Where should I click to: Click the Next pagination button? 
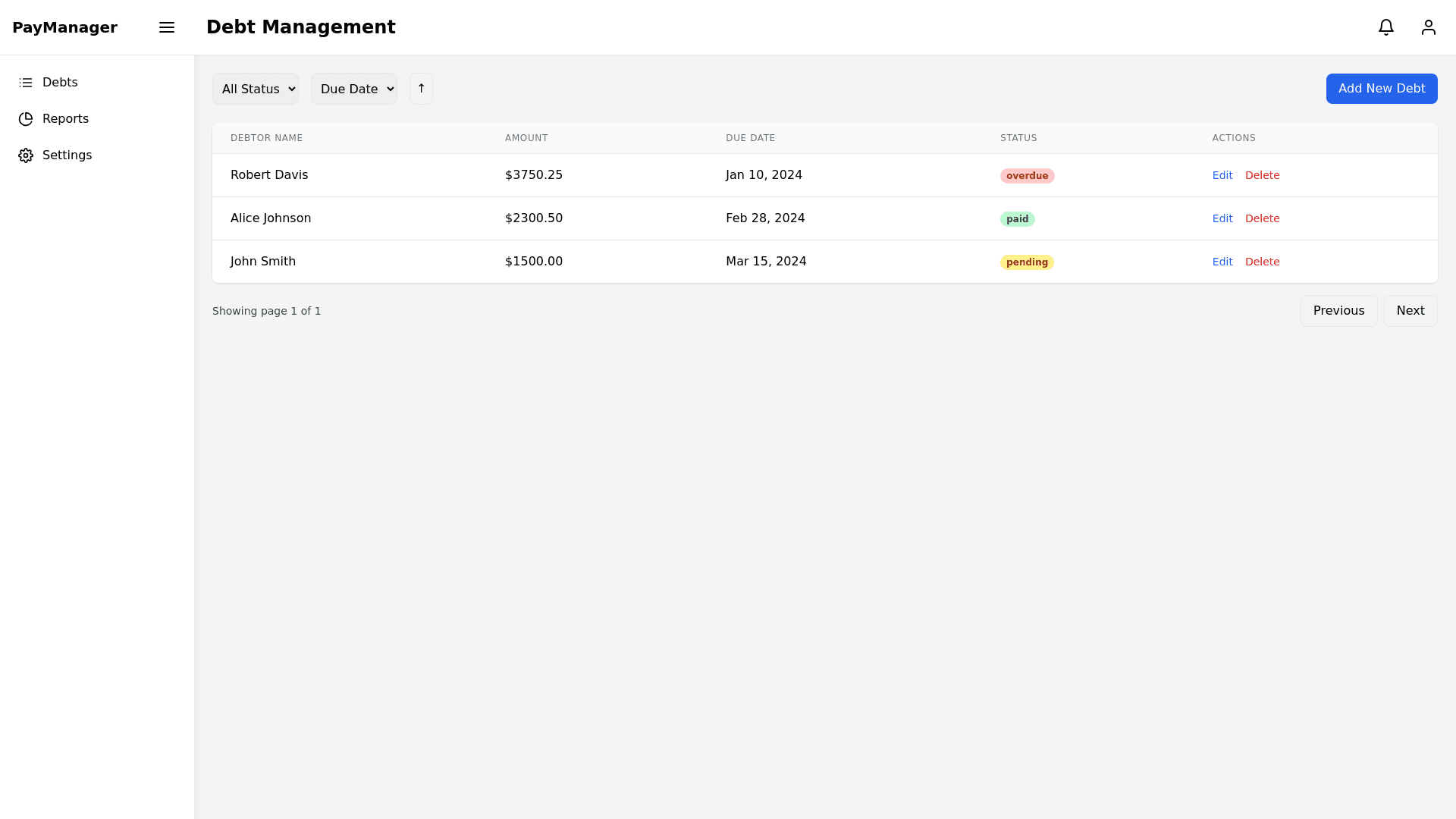point(1410,310)
